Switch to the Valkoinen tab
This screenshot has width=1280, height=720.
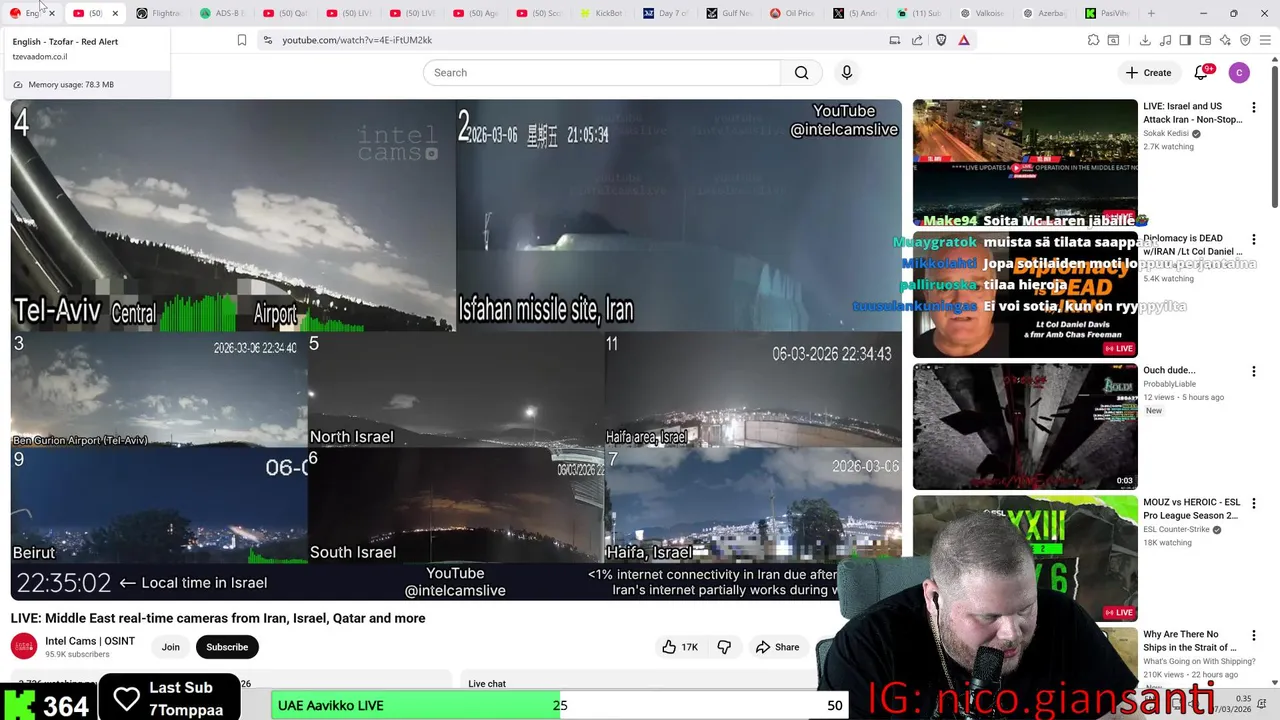pyautogui.click(x=981, y=13)
